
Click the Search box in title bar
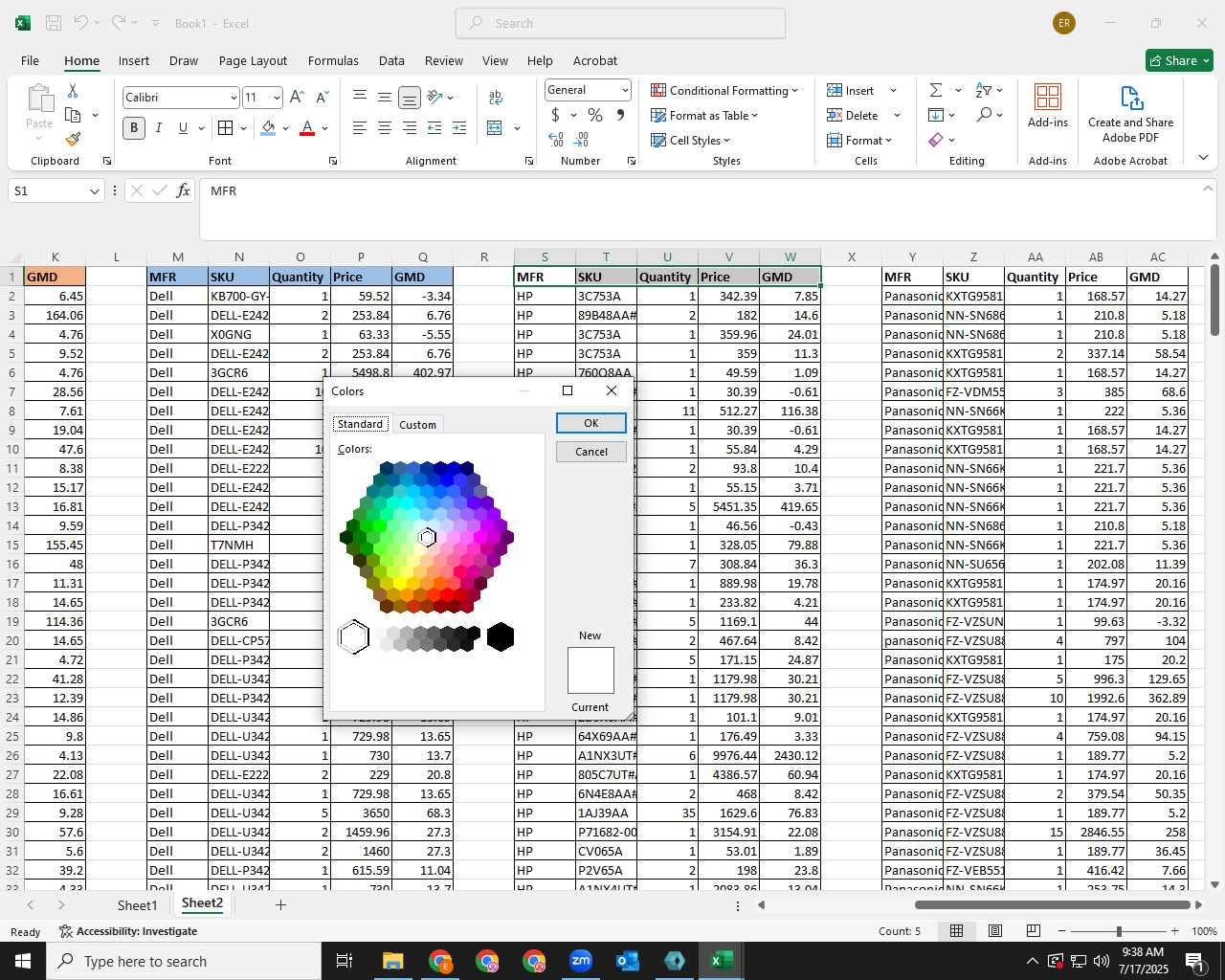[x=620, y=23]
